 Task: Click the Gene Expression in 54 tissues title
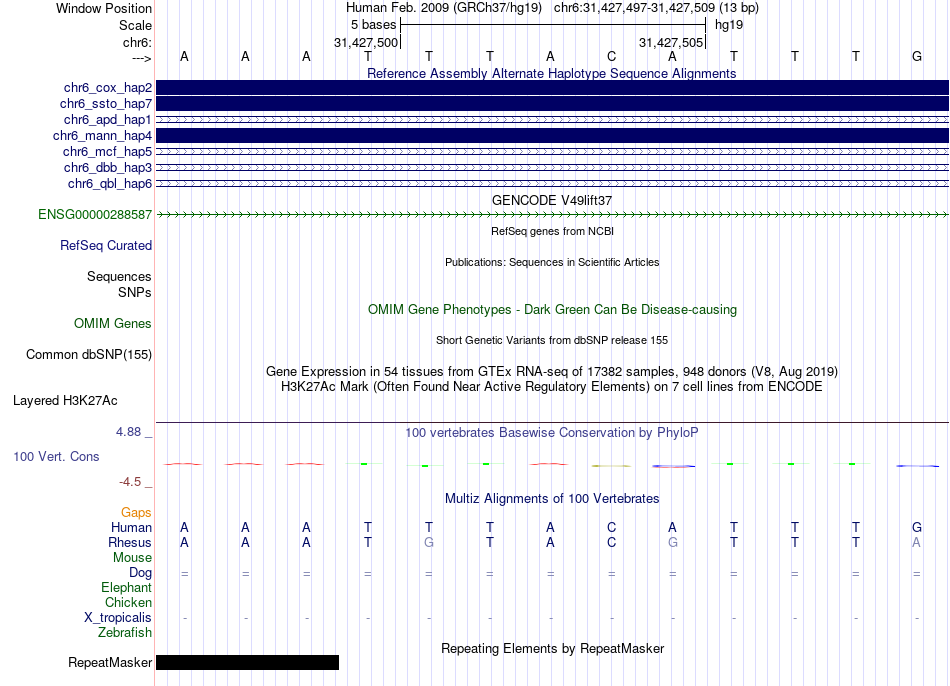click(x=552, y=371)
